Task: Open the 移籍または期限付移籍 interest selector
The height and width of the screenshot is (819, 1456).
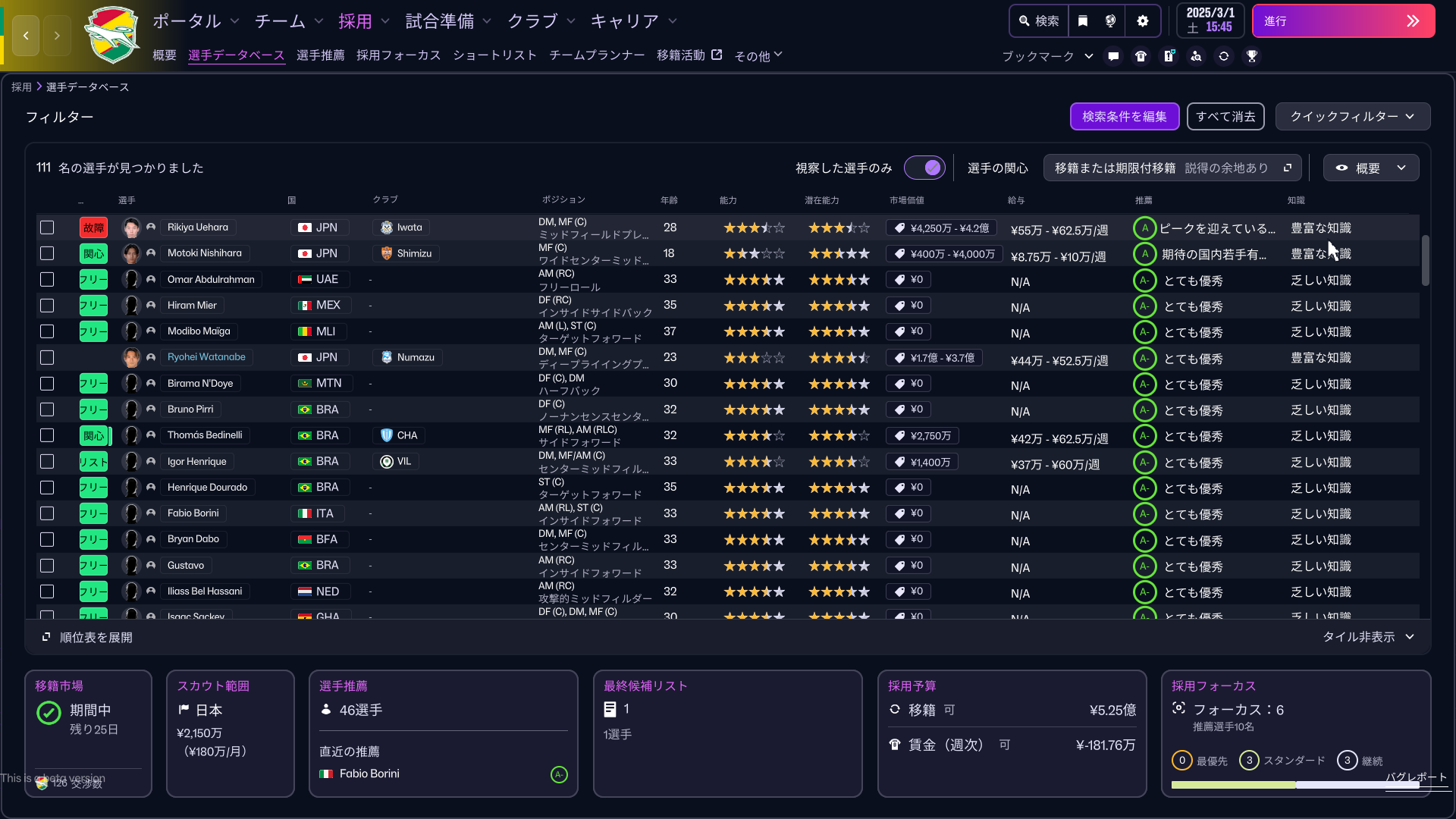Action: pyautogui.click(x=1172, y=168)
